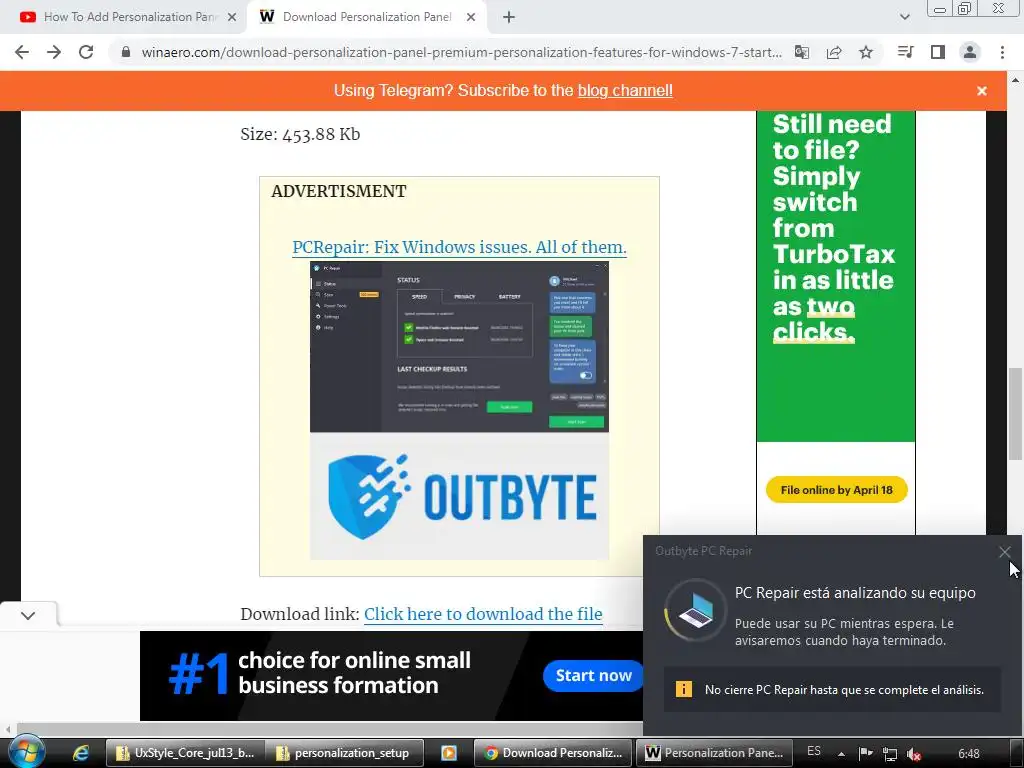
Task: Close the Outbyte PC Repair notification
Action: [1004, 552]
